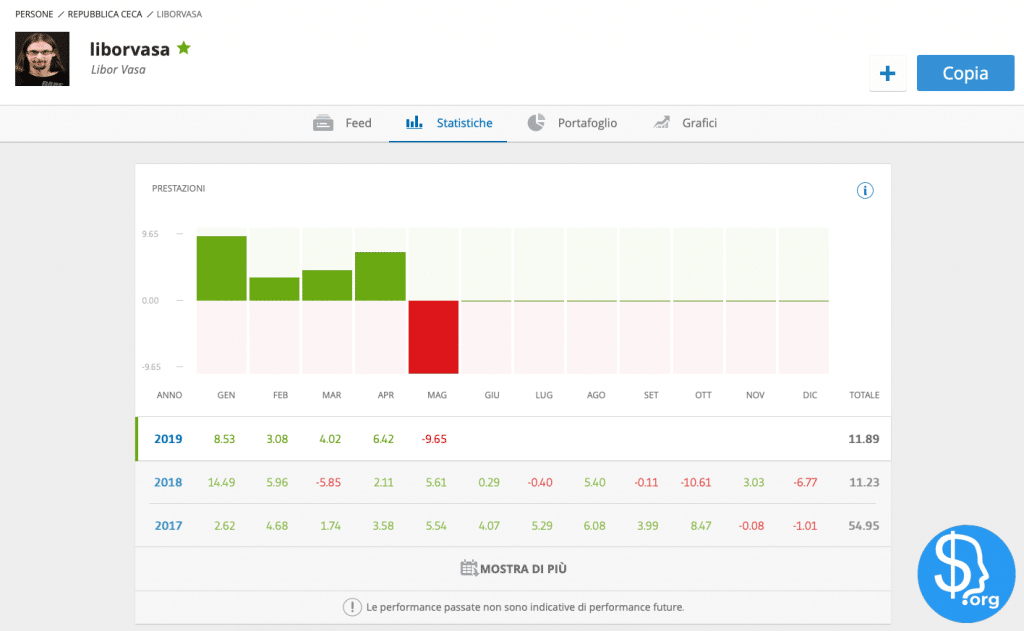1024x631 pixels.
Task: Click the calendar icon beside Mostra di più
Action: click(469, 568)
